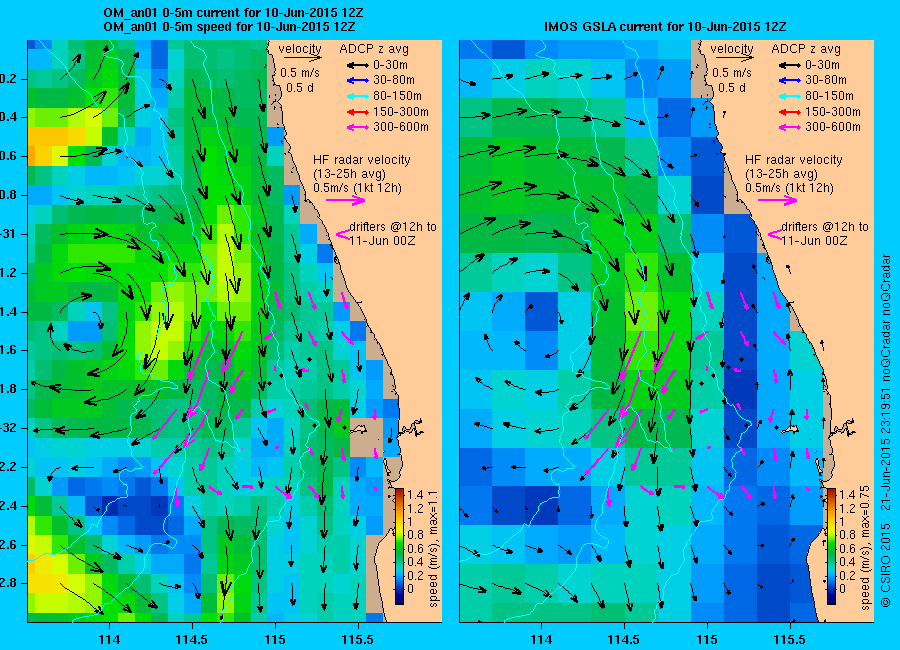Click magenta HF radar reference arrow, left panel
Image resolution: width=900 pixels, height=650 pixels.
point(346,200)
